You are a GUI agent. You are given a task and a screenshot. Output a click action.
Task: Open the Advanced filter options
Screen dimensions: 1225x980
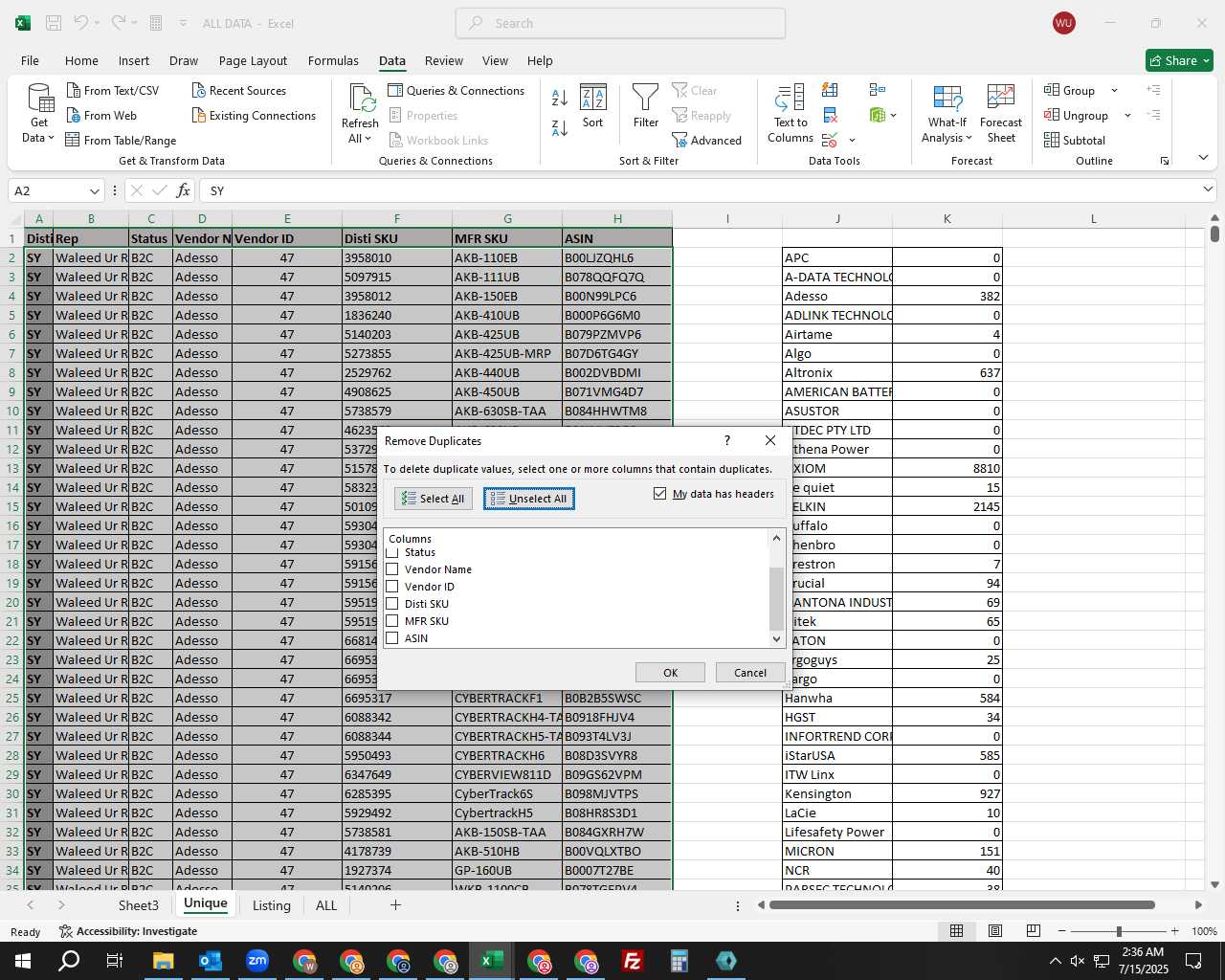[x=707, y=140]
